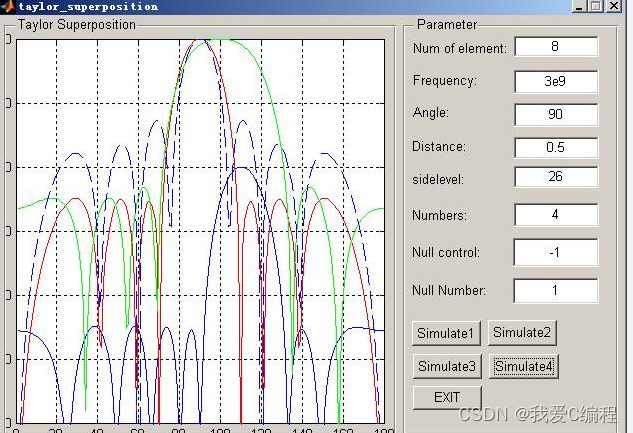Run Simulate2
633x433 pixels.
pos(522,332)
